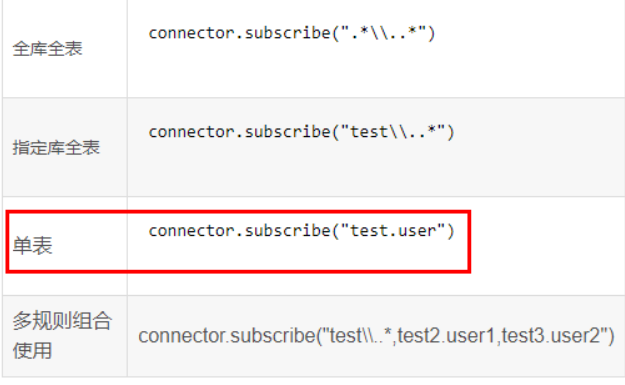The width and height of the screenshot is (625, 385).
Task: Click the 多规则组合使用 row label
Action: pos(62,335)
